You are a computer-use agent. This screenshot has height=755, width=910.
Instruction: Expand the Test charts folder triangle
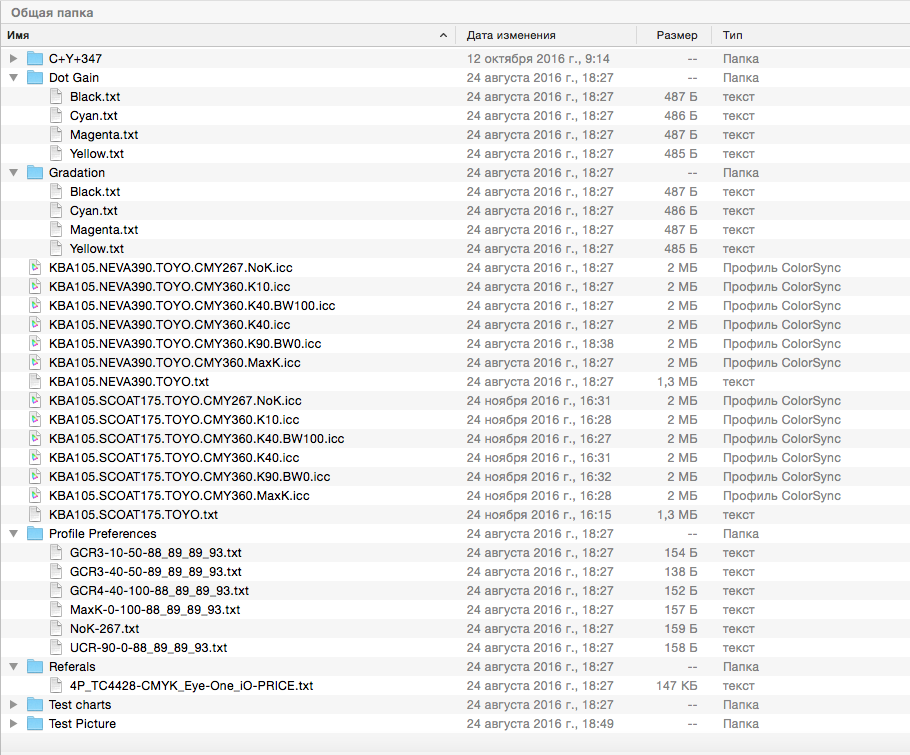tap(13, 705)
